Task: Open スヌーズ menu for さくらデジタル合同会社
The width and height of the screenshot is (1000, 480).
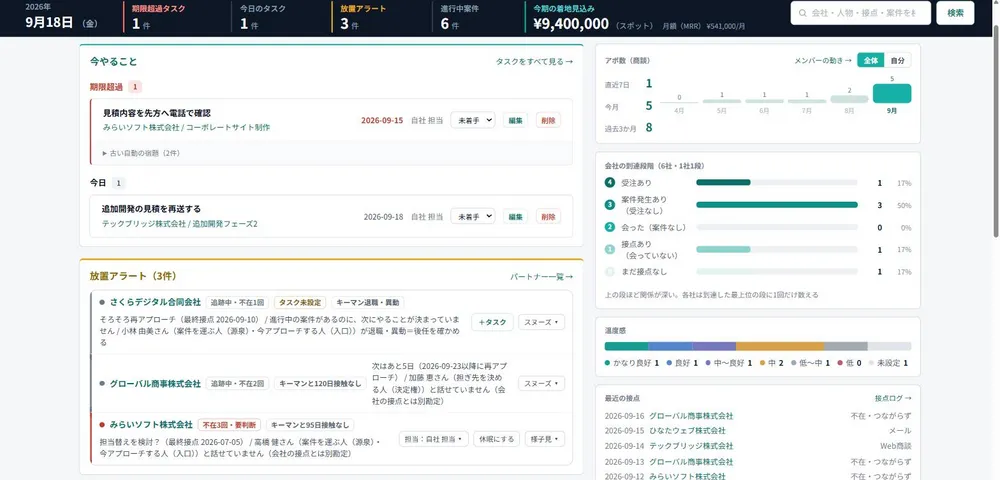Action: 541,323
